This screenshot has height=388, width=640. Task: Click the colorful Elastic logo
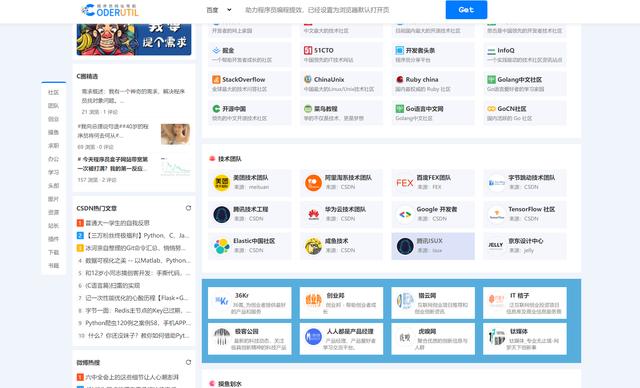222,246
